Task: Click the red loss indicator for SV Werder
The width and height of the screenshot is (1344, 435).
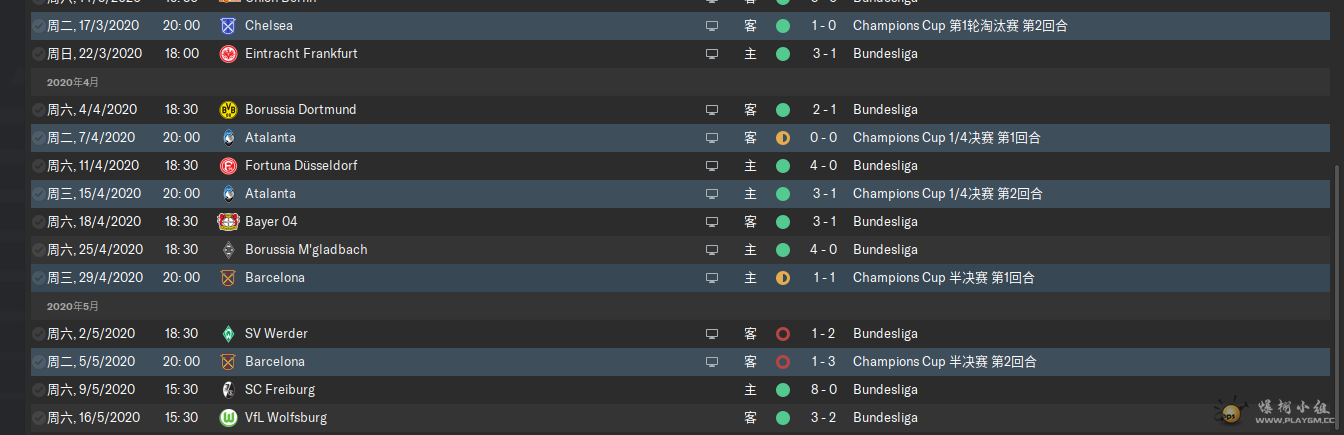Action: tap(783, 333)
